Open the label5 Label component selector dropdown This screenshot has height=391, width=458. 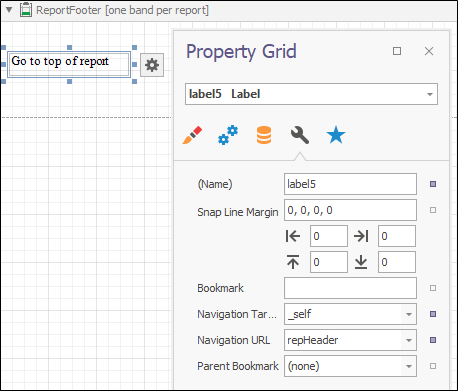[x=430, y=94]
